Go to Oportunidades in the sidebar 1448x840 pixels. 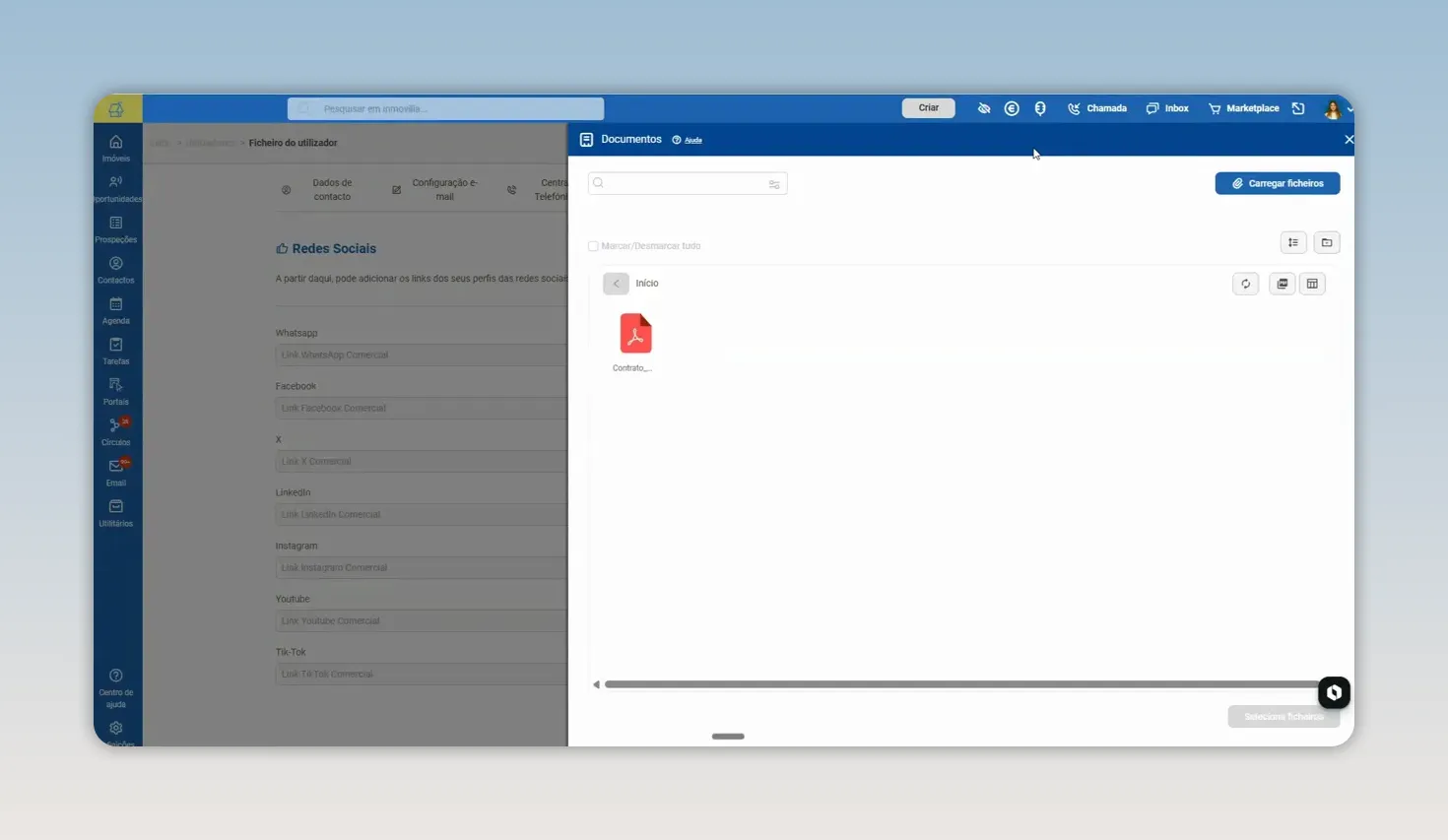click(116, 188)
